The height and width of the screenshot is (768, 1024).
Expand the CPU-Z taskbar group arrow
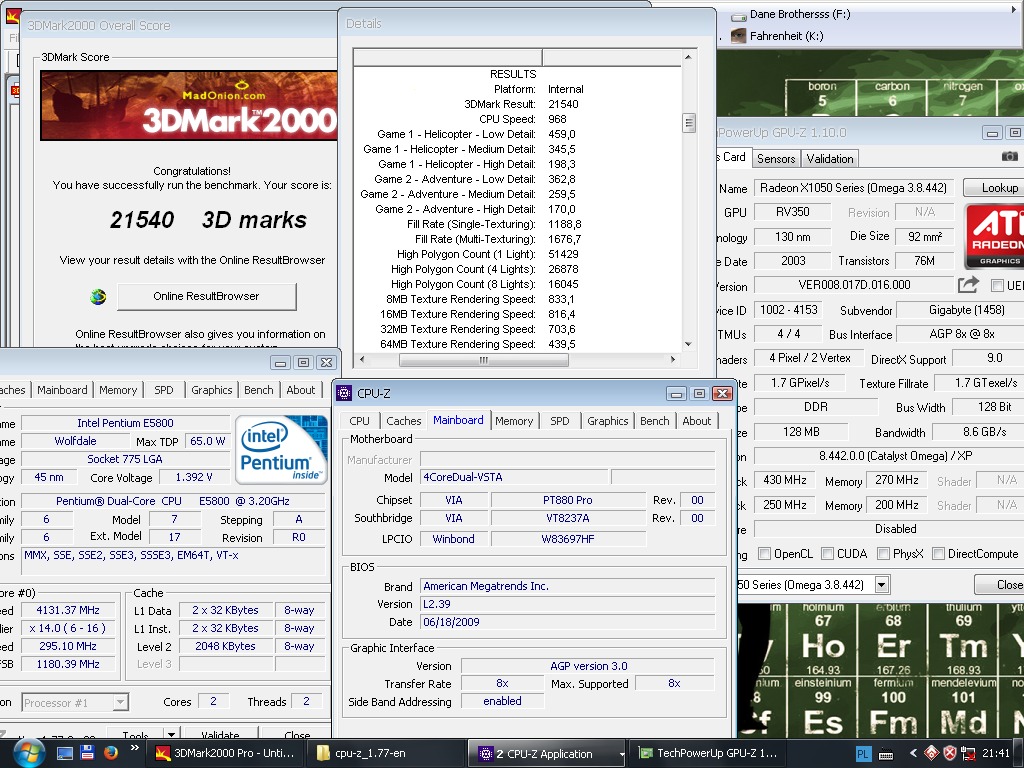click(622, 754)
